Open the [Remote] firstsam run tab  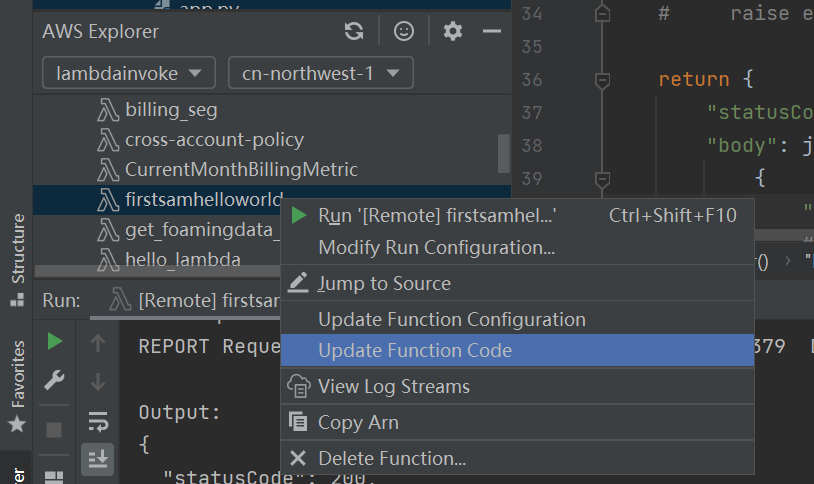click(x=193, y=301)
